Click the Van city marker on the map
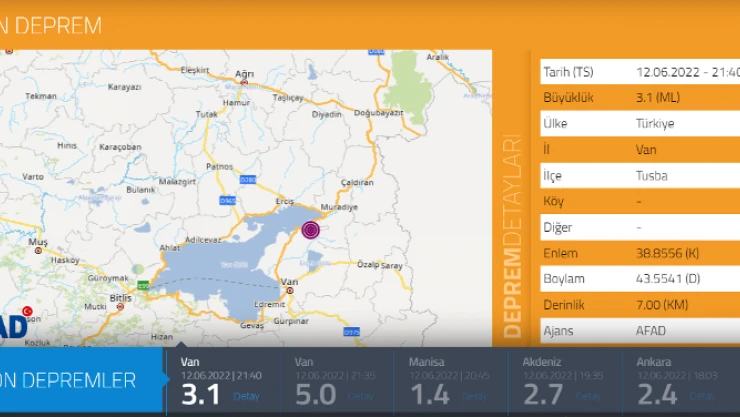This screenshot has height=417, width=740. [287, 273]
